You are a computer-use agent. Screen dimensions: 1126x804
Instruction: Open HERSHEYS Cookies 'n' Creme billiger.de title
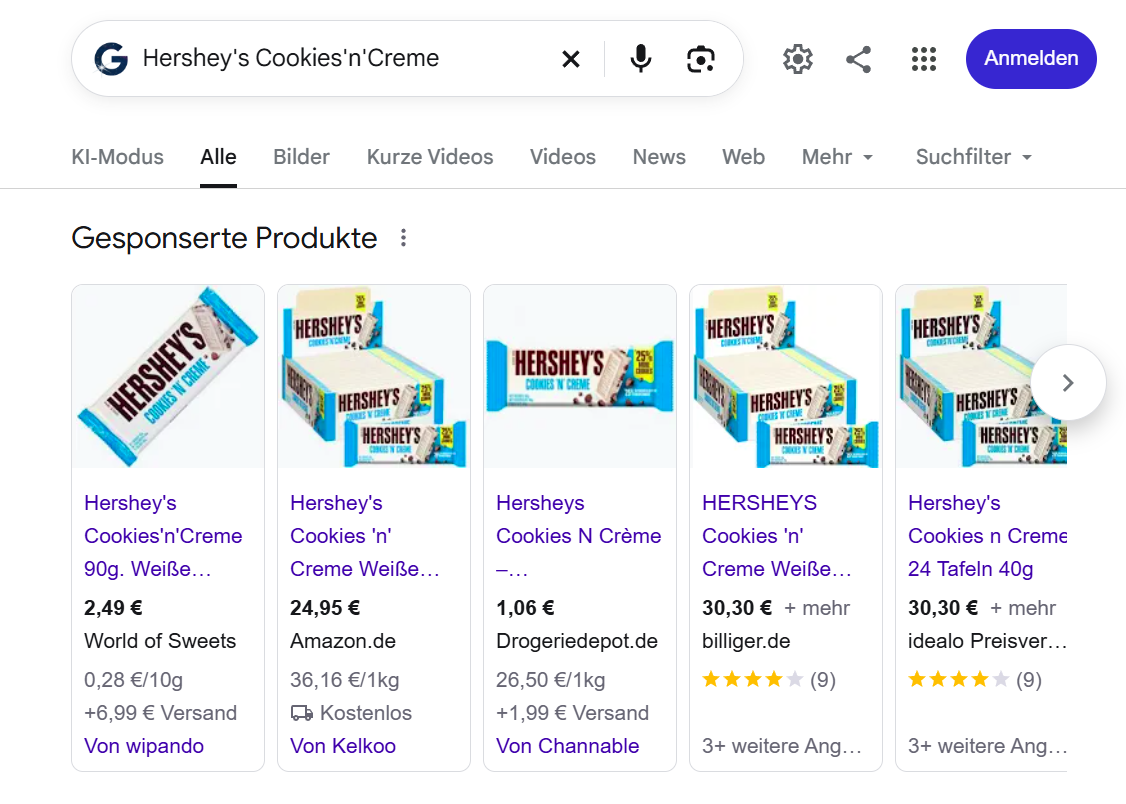(776, 536)
